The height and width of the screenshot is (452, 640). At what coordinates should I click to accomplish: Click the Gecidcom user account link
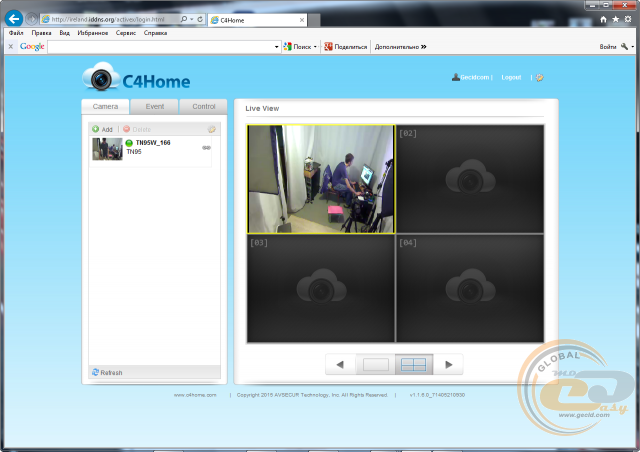[472, 77]
